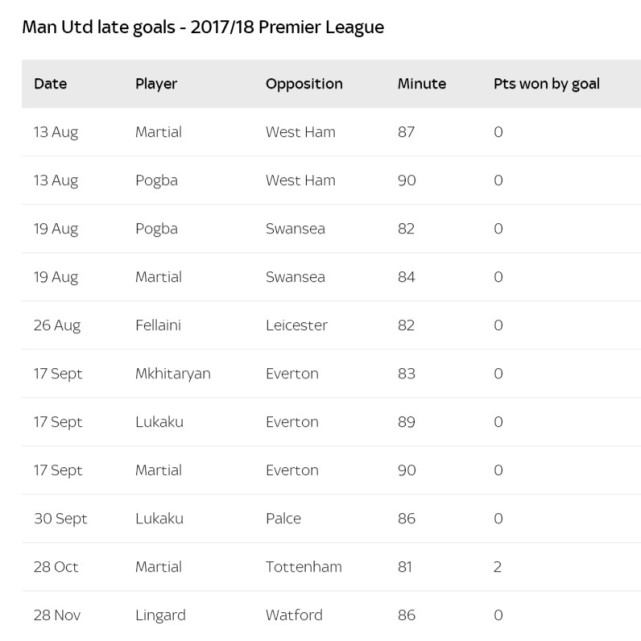Image resolution: width=641 pixels, height=641 pixels.
Task: Click the 30 Sept date cell
Action: (x=60, y=519)
